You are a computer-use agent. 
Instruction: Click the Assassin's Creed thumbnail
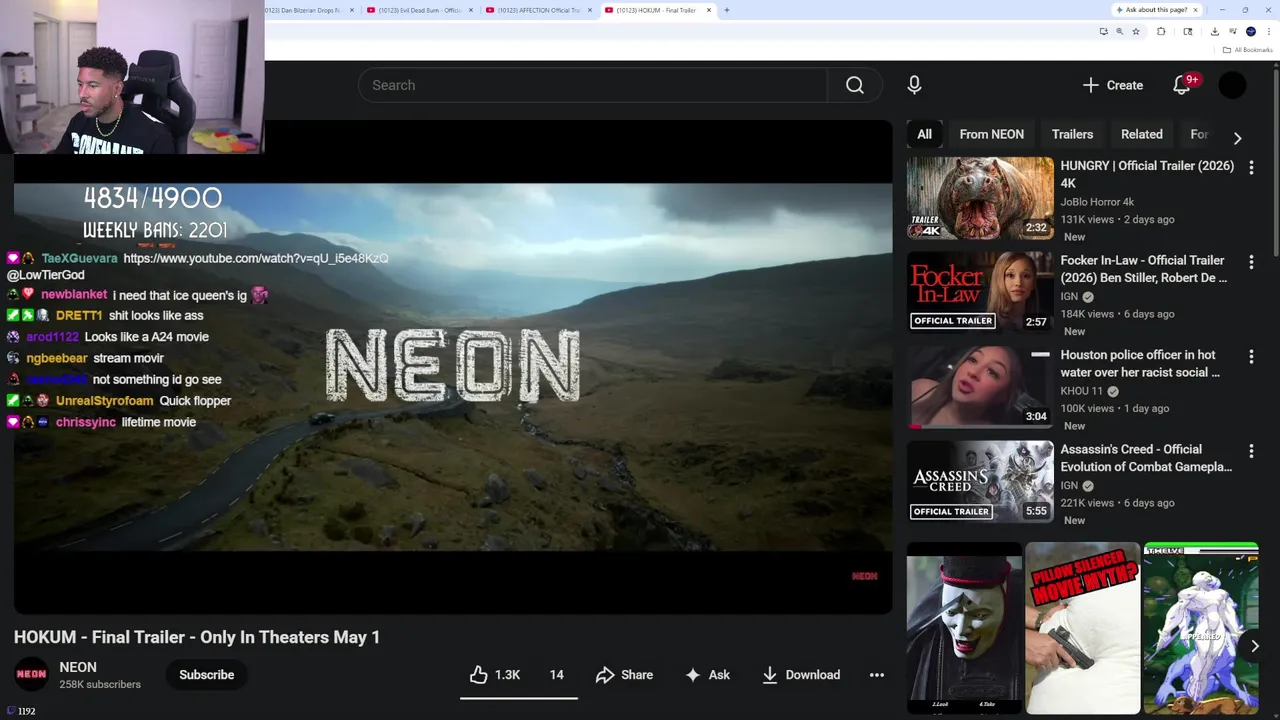pyautogui.click(x=980, y=482)
